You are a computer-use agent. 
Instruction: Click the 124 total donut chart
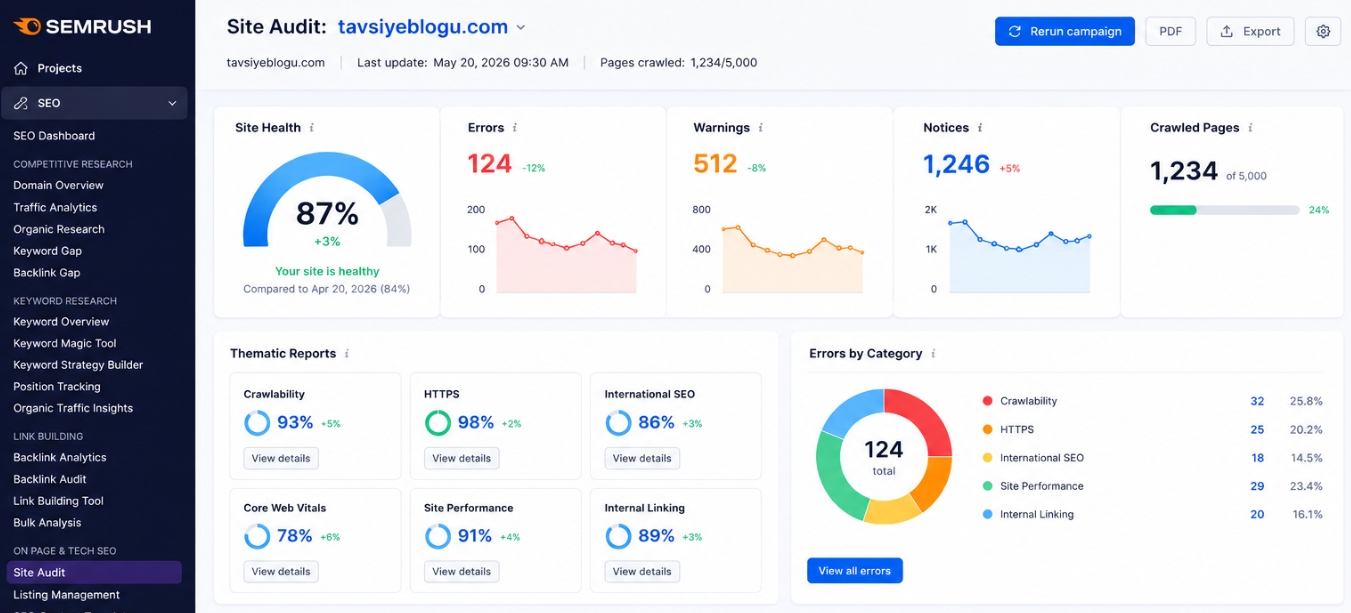[884, 457]
